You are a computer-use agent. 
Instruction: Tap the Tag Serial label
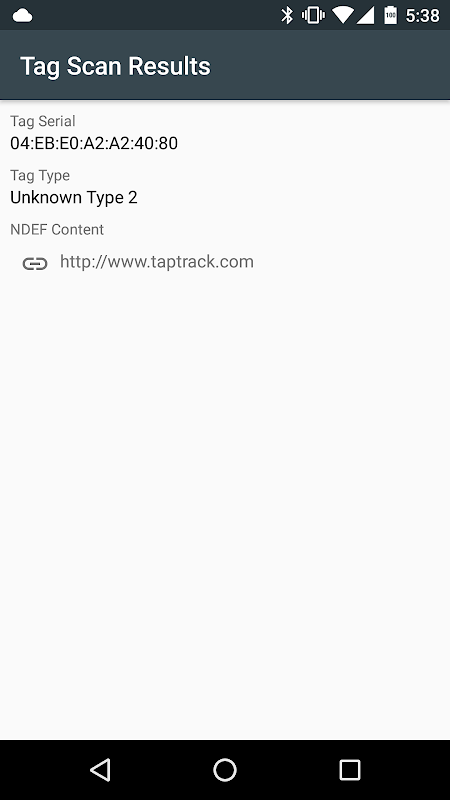click(x=43, y=121)
